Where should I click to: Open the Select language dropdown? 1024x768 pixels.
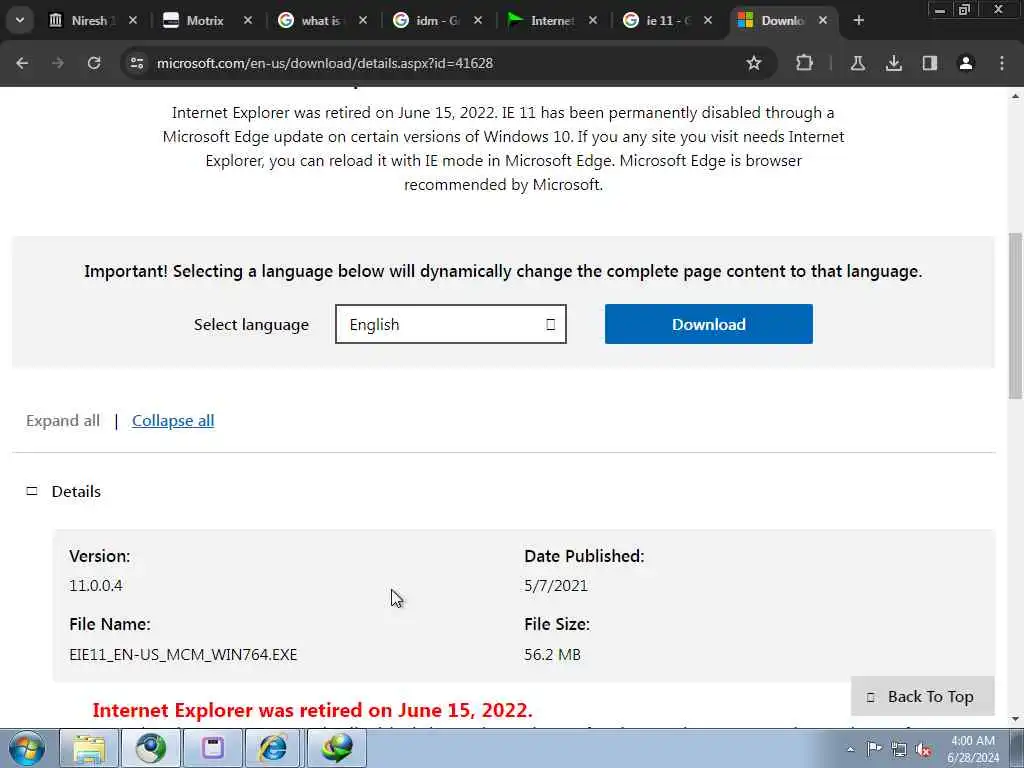[x=451, y=324]
